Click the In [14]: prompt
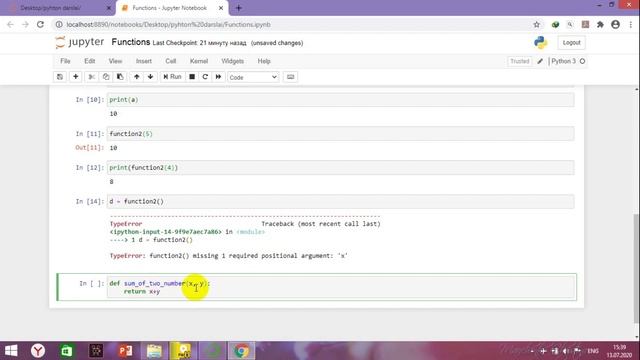The image size is (640, 360). [x=89, y=202]
